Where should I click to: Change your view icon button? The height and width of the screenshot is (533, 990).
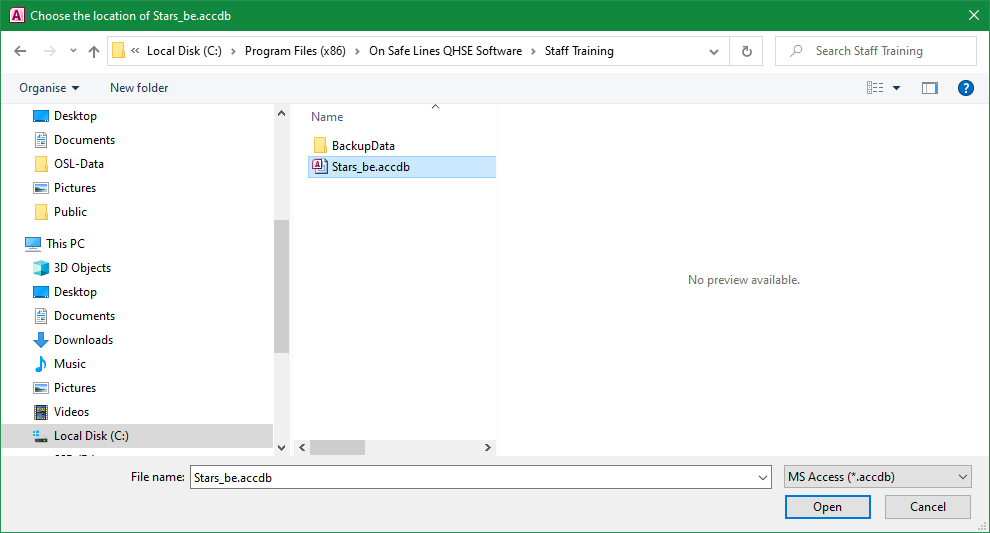click(875, 88)
